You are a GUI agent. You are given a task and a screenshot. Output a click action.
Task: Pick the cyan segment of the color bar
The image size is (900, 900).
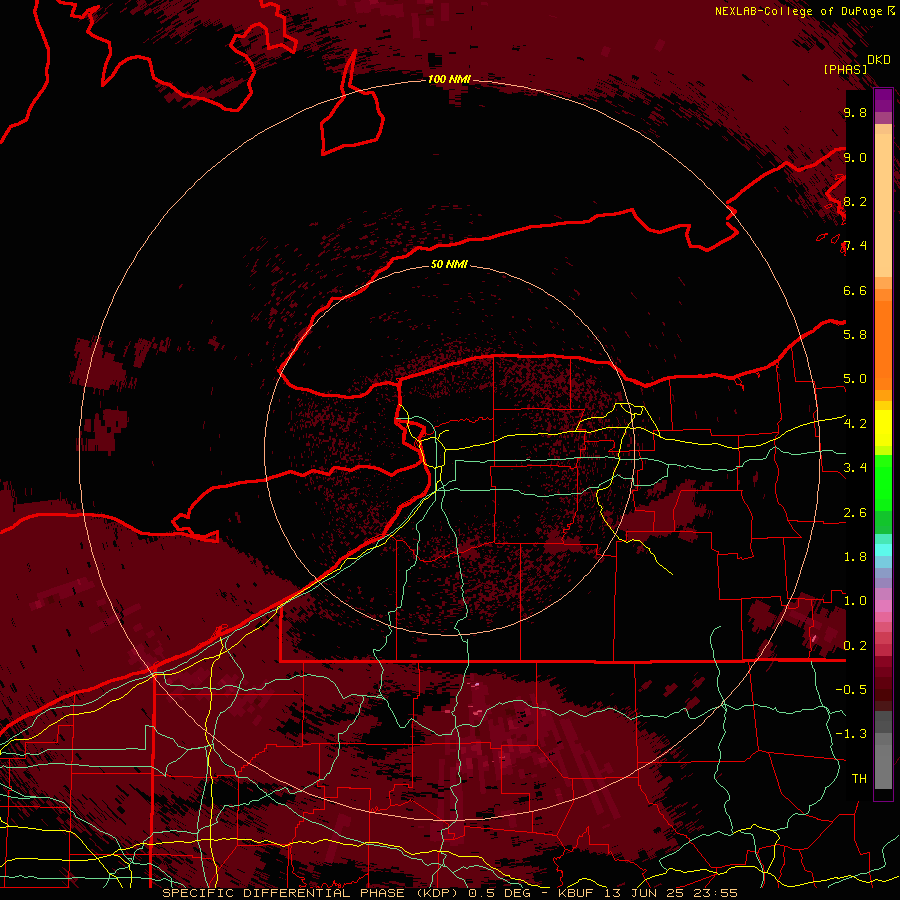pyautogui.click(x=883, y=550)
